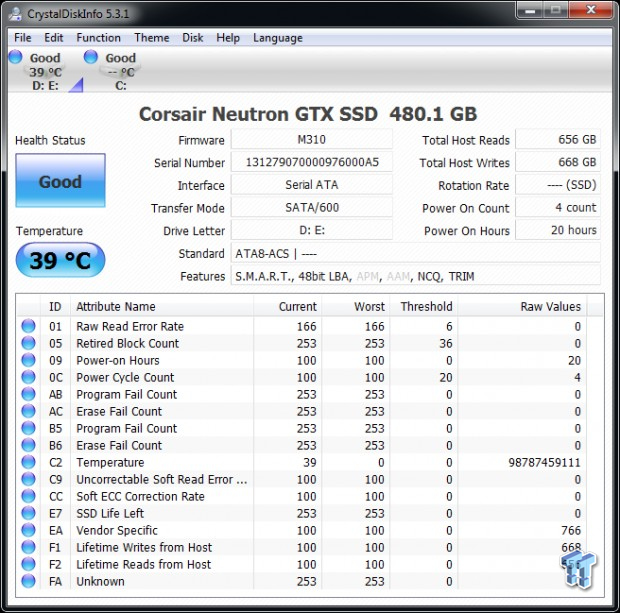Select the SSD Life Left text

(110, 513)
